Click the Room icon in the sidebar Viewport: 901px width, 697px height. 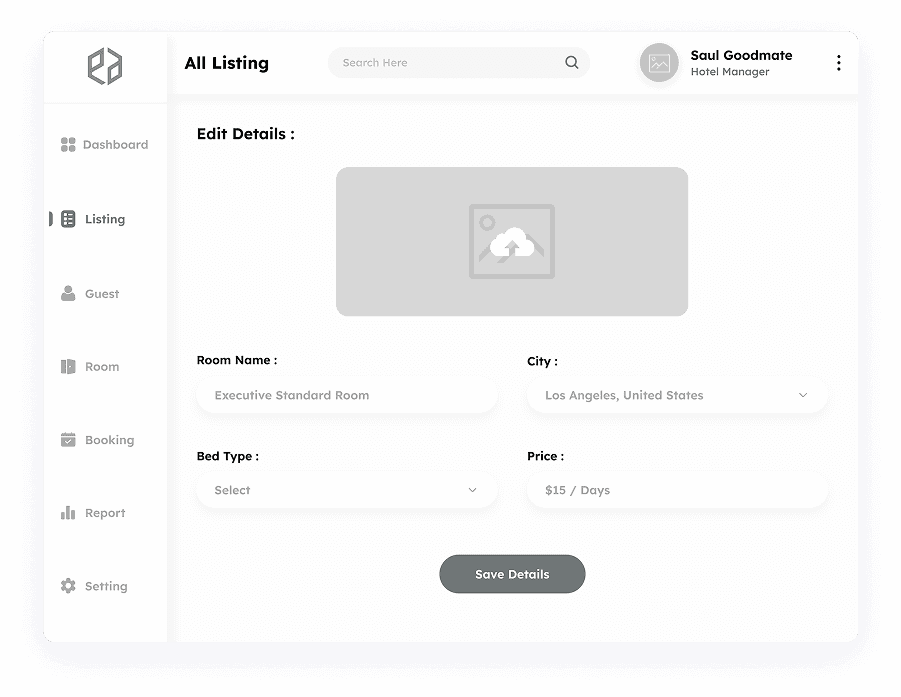click(68, 366)
